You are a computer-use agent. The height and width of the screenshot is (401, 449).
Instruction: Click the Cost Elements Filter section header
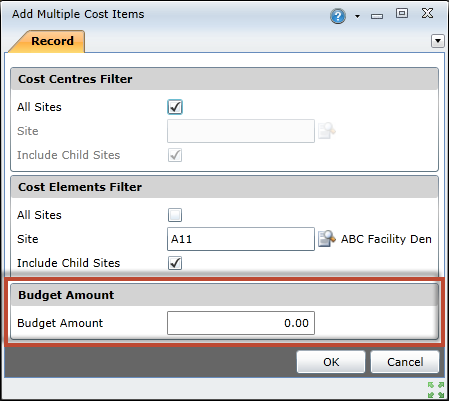(x=224, y=187)
